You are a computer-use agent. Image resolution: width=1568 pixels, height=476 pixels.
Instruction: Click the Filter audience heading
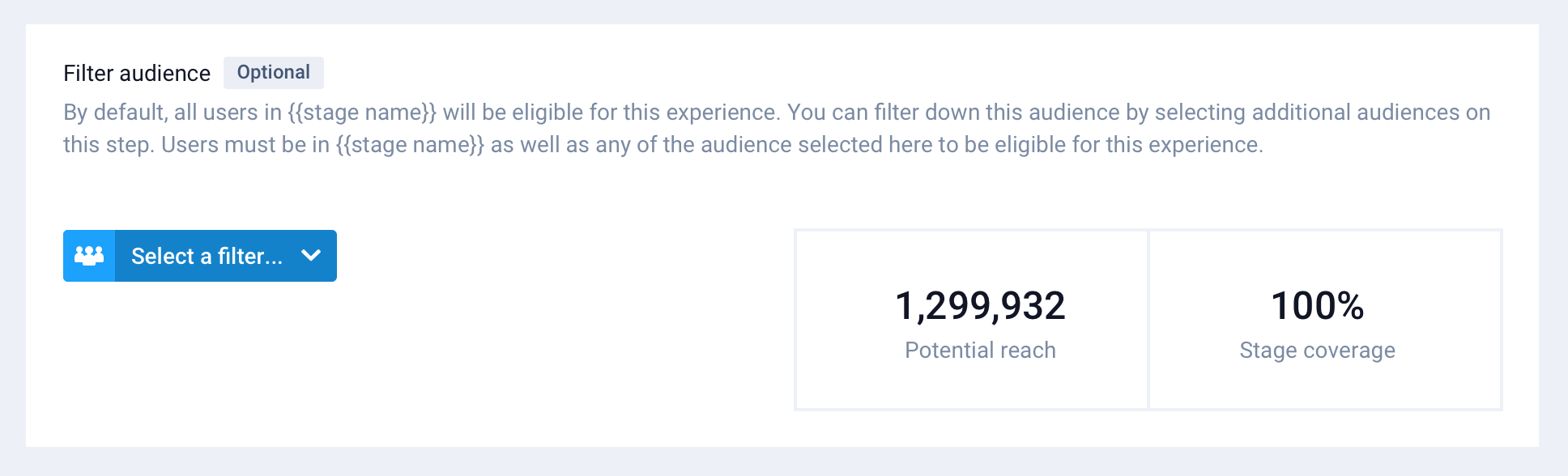click(x=137, y=74)
